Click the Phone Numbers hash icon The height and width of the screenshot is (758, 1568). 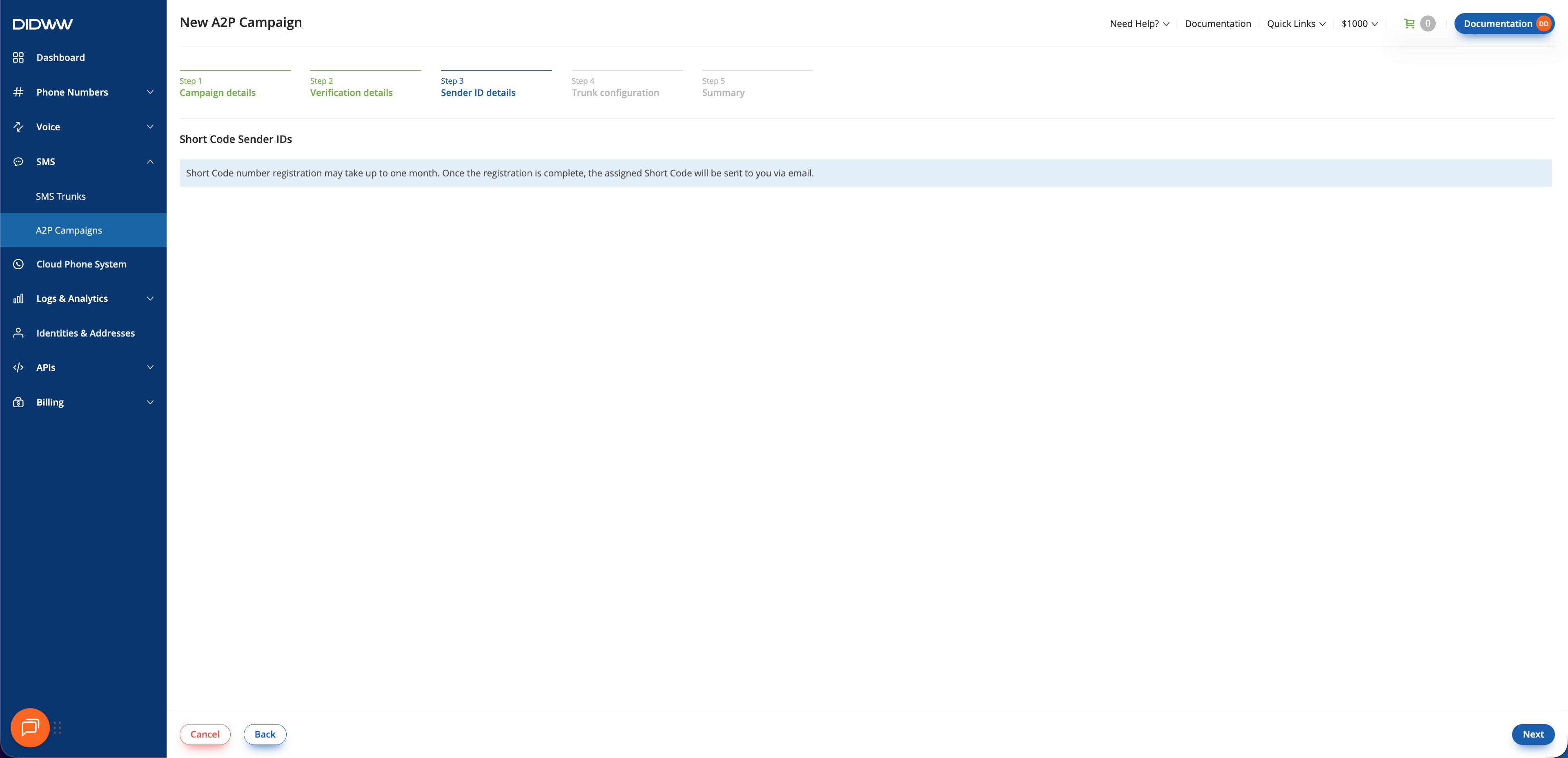pos(18,92)
